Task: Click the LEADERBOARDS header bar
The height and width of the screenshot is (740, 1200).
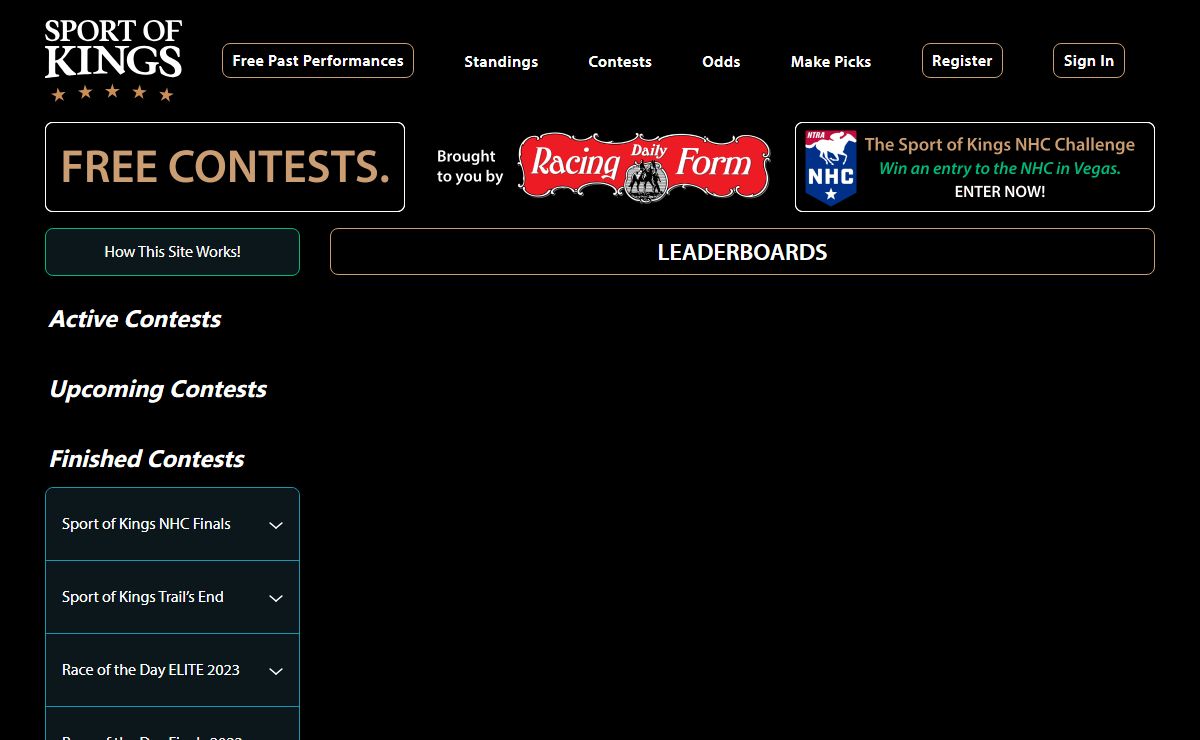Action: pos(742,252)
